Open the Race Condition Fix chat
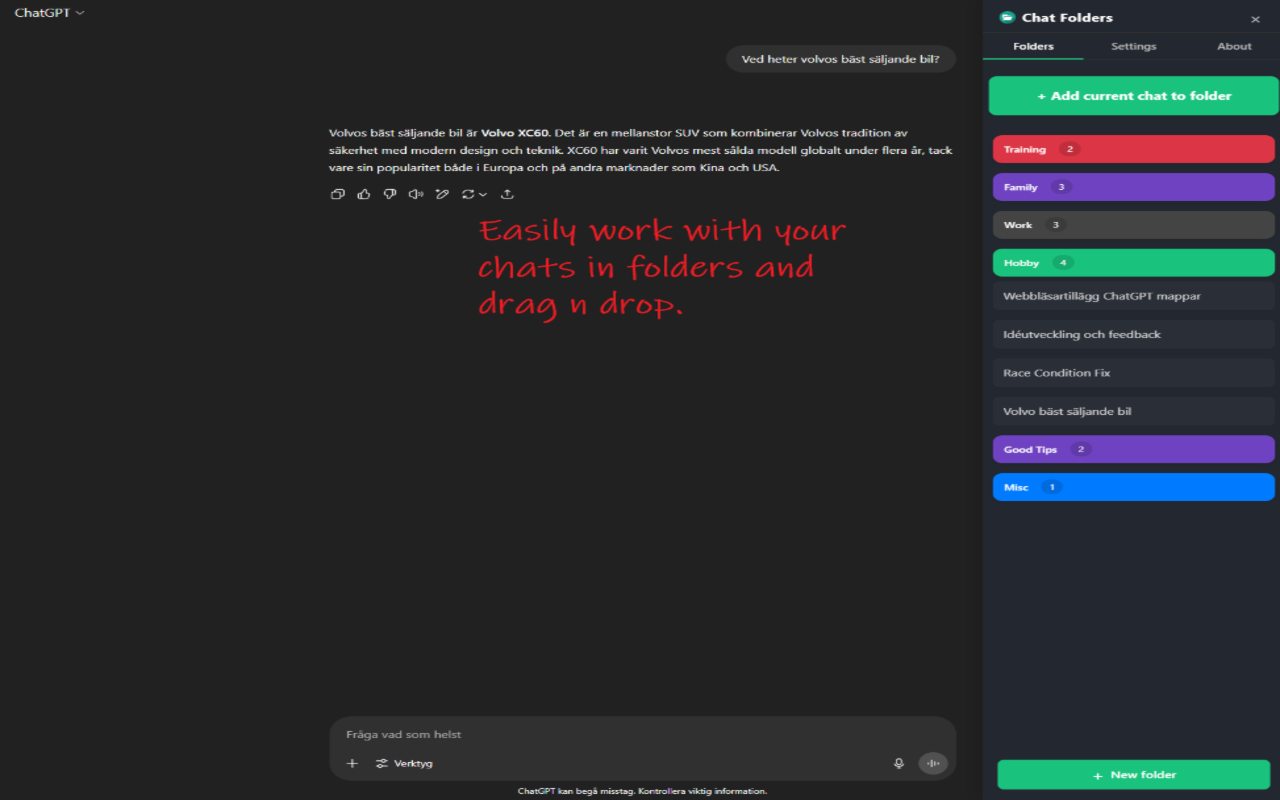This screenshot has width=1280, height=800. pos(1134,373)
